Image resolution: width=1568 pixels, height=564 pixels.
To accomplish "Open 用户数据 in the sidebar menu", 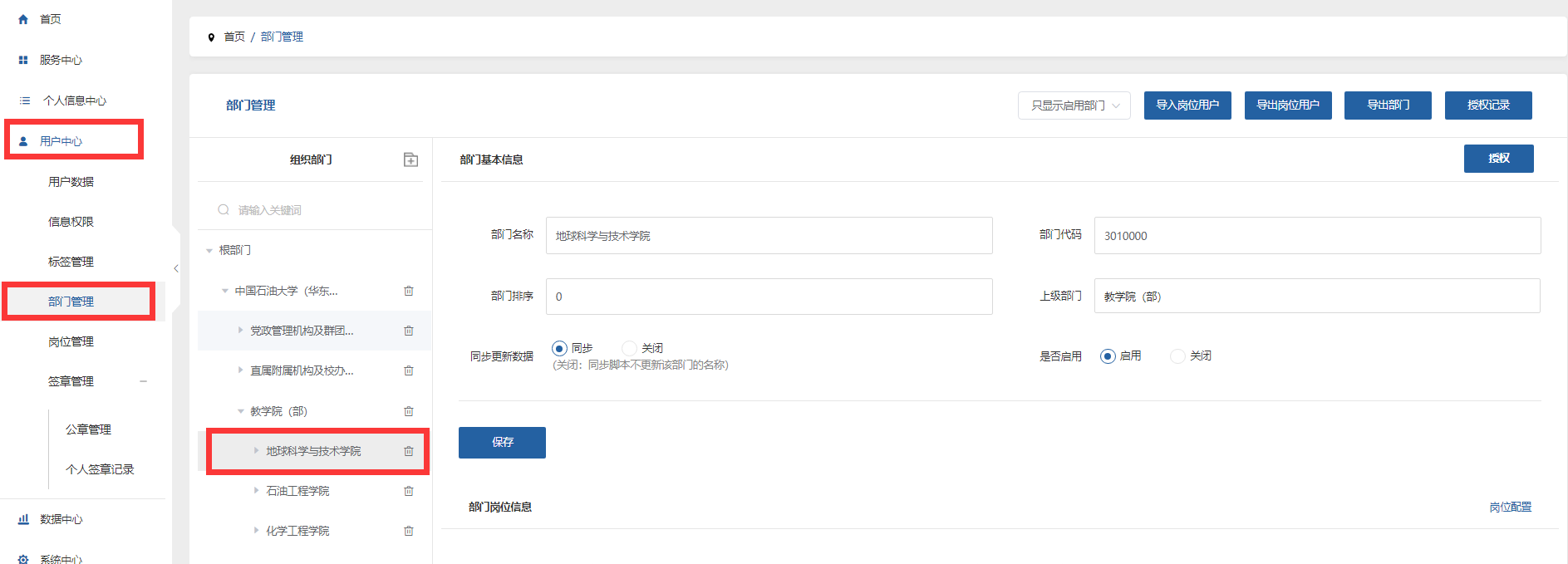I will pyautogui.click(x=71, y=182).
